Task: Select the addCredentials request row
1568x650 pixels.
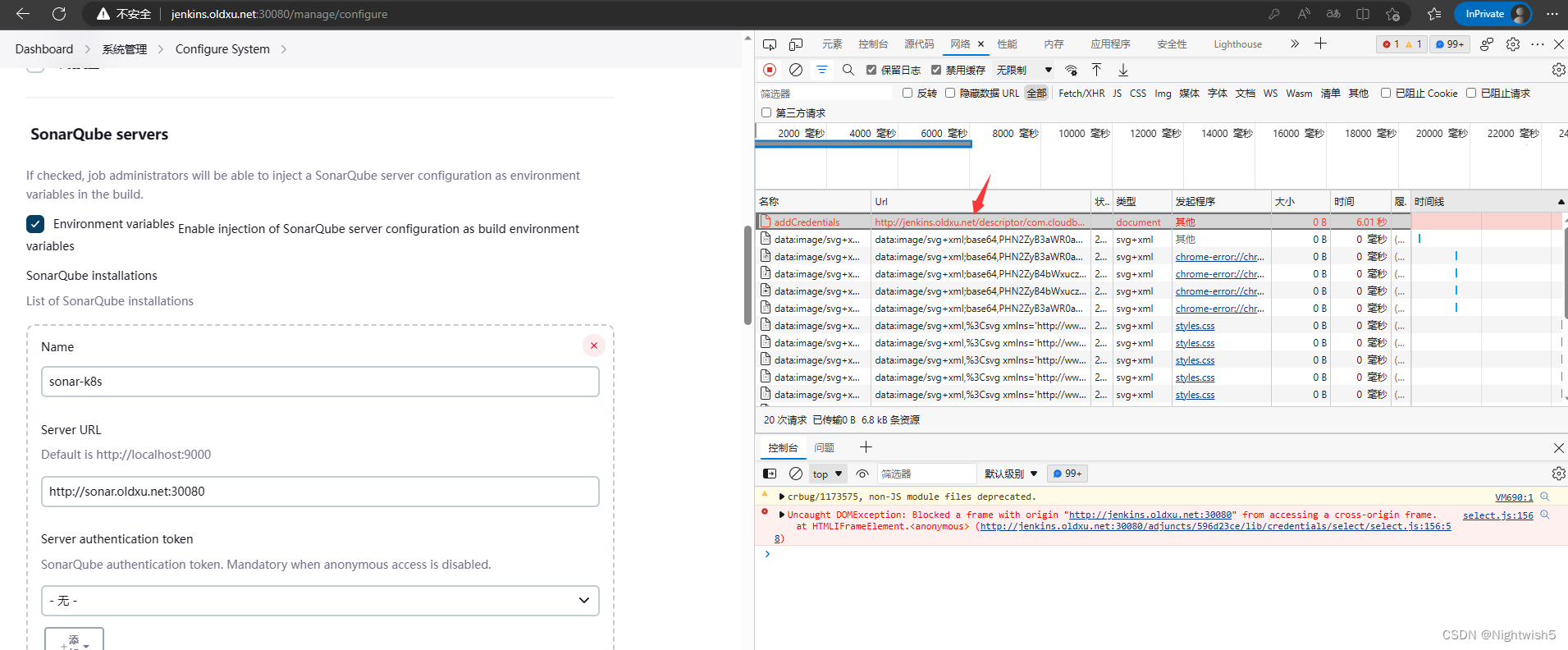Action: pyautogui.click(x=1083, y=222)
